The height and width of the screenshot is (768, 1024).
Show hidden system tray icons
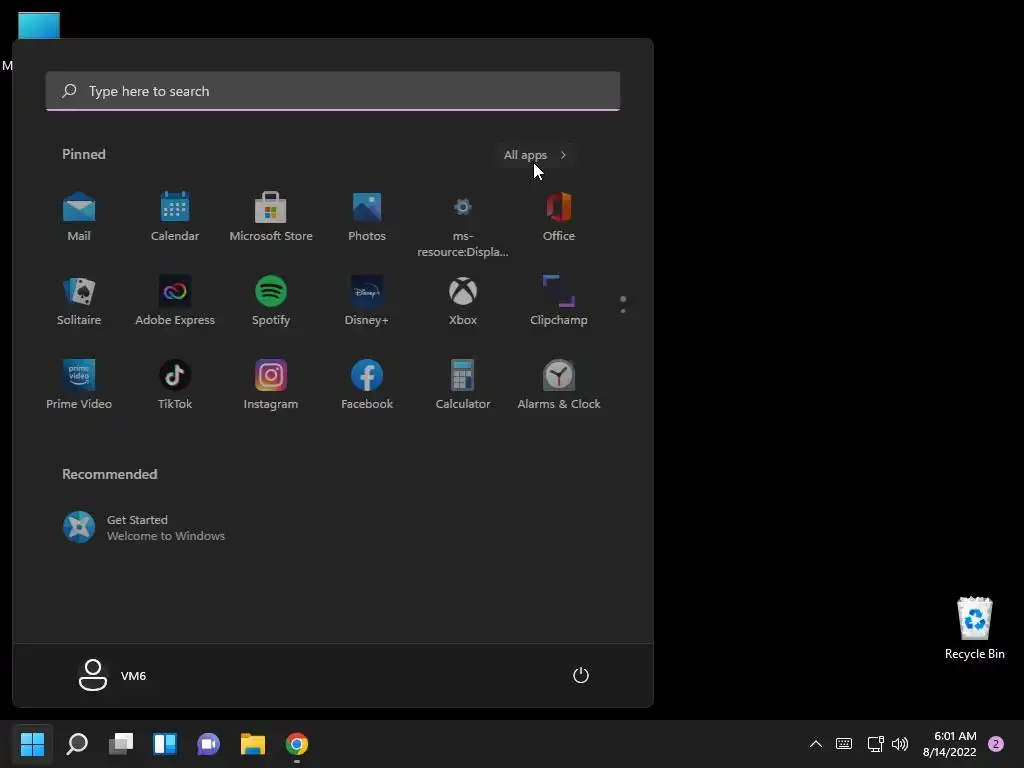(x=816, y=744)
